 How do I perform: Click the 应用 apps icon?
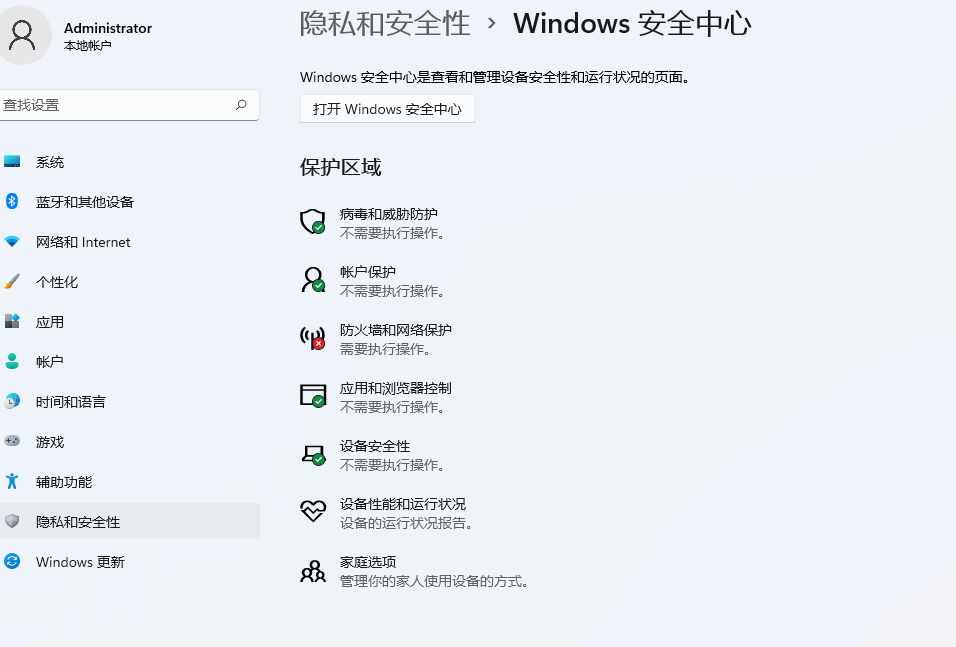point(12,321)
